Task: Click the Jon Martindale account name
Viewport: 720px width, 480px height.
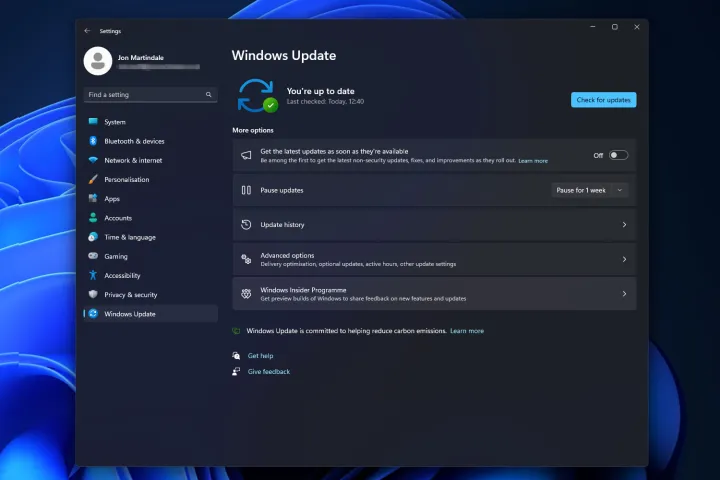Action: [141, 57]
